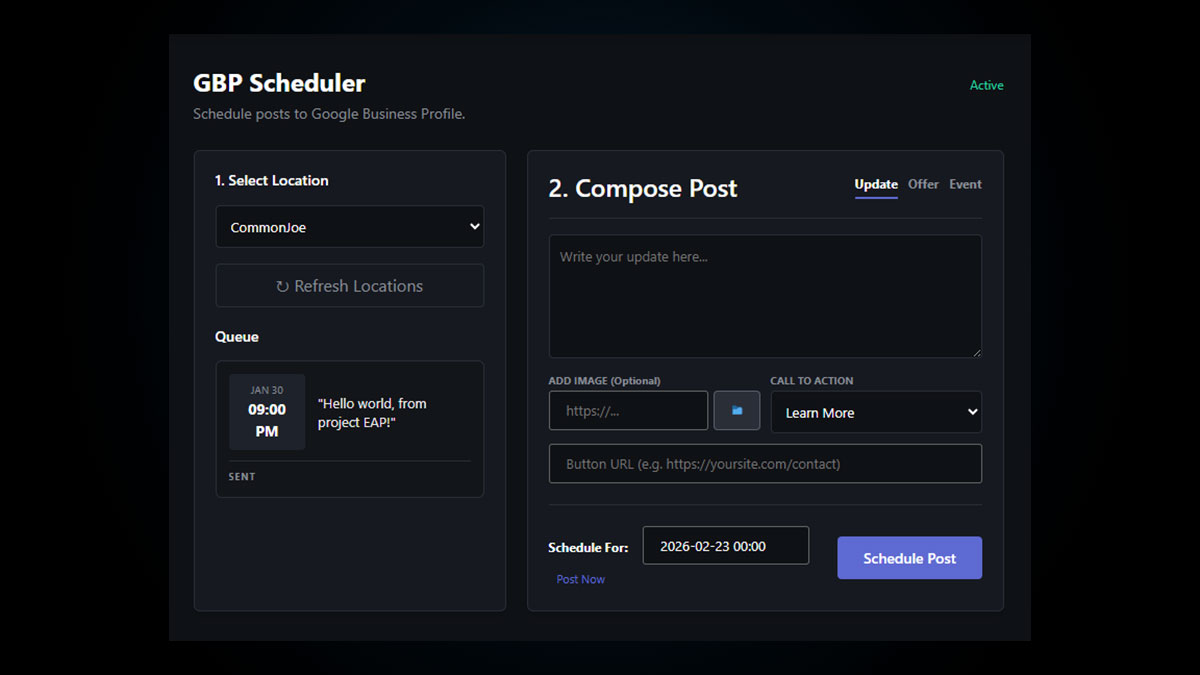Focus the Button URL input field
Viewport: 1200px width, 675px height.
[x=764, y=464]
